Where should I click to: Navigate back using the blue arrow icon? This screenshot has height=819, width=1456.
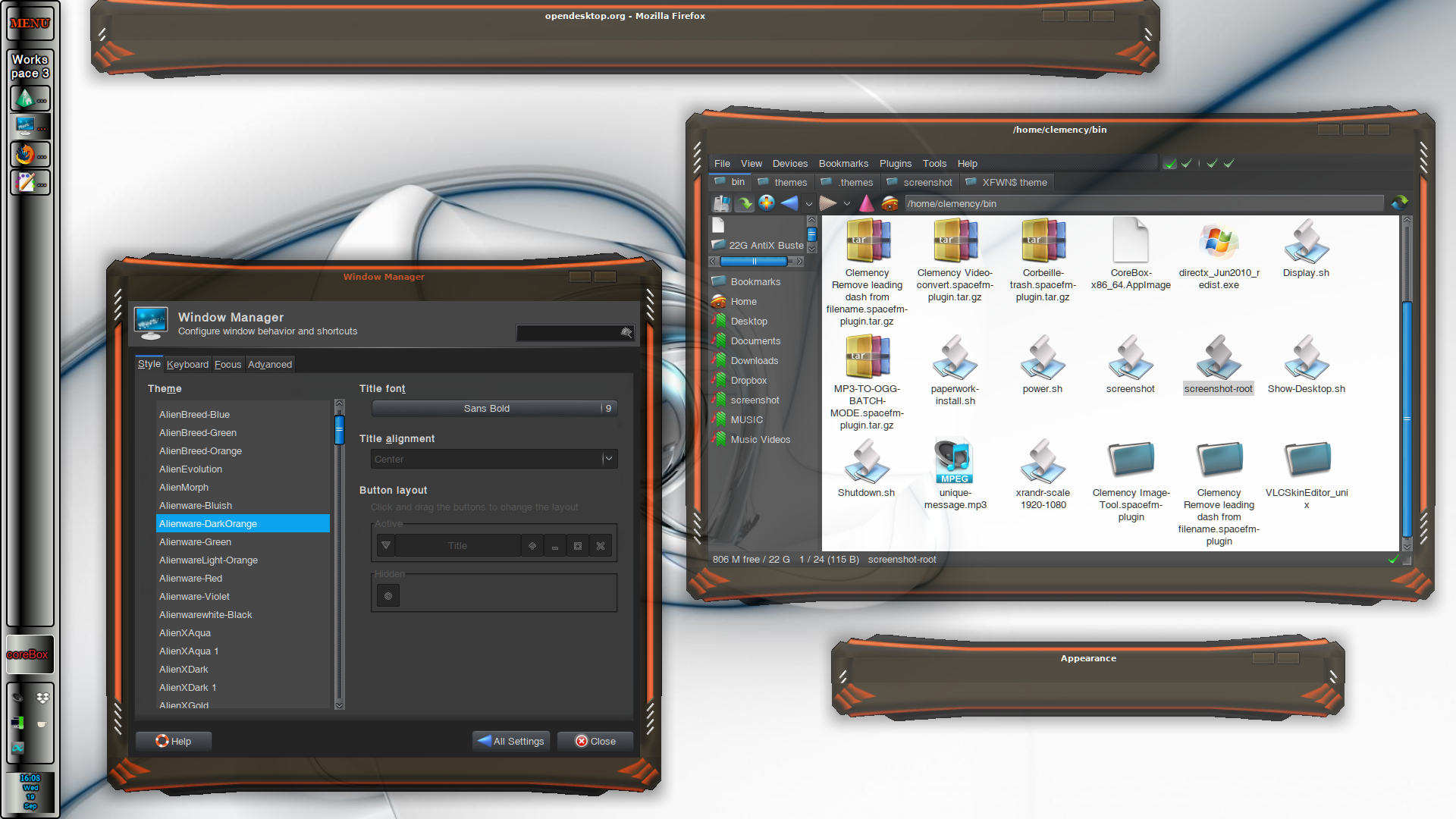789,203
